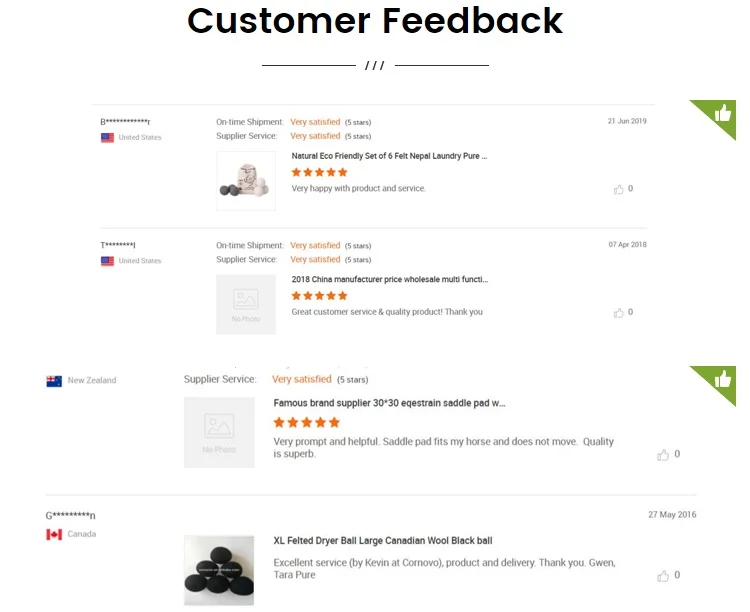Like the saddle pad review
750x612 pixels.
(663, 455)
